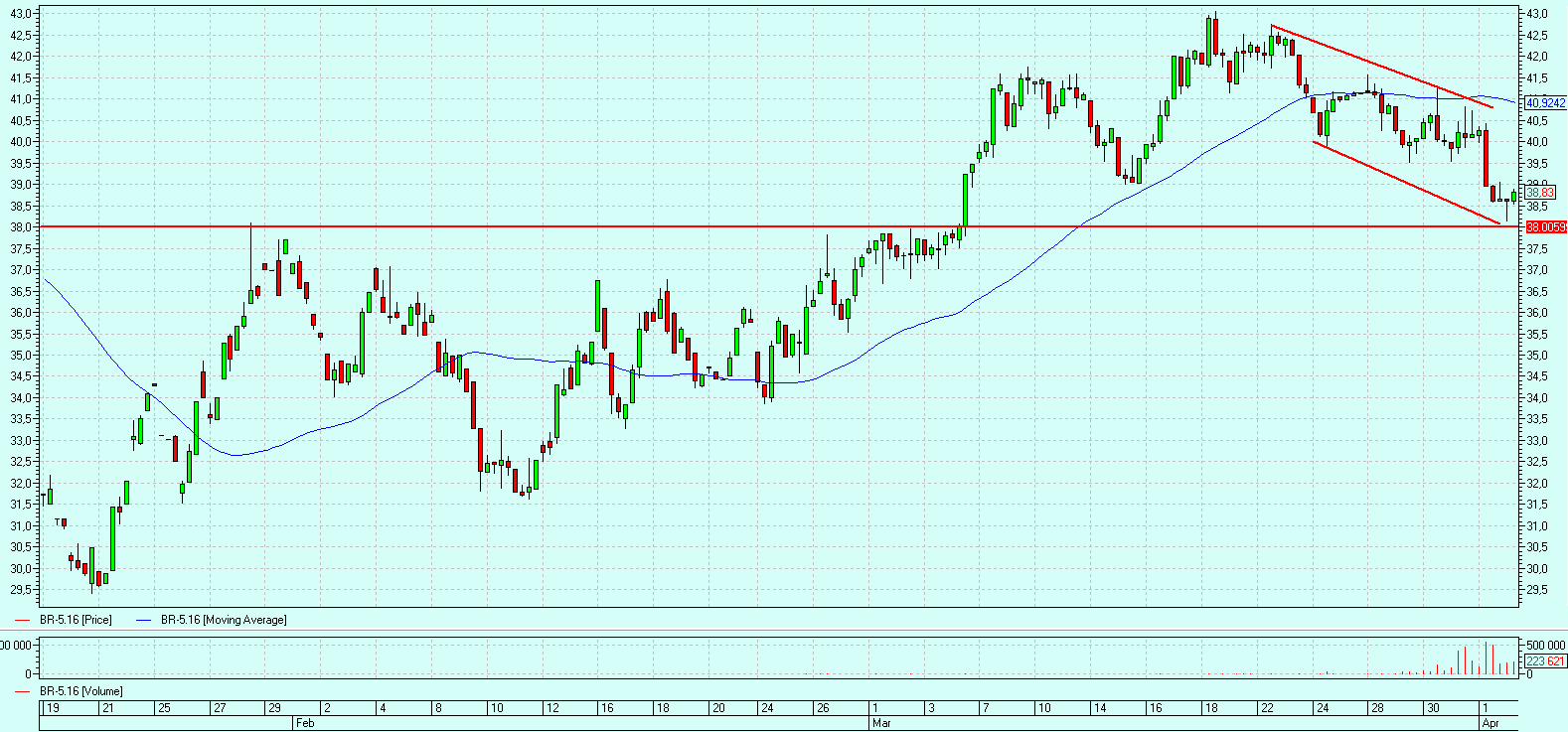
Task: Select the BR-5.16 [Moving Average] legend entry
Action: pos(224,620)
